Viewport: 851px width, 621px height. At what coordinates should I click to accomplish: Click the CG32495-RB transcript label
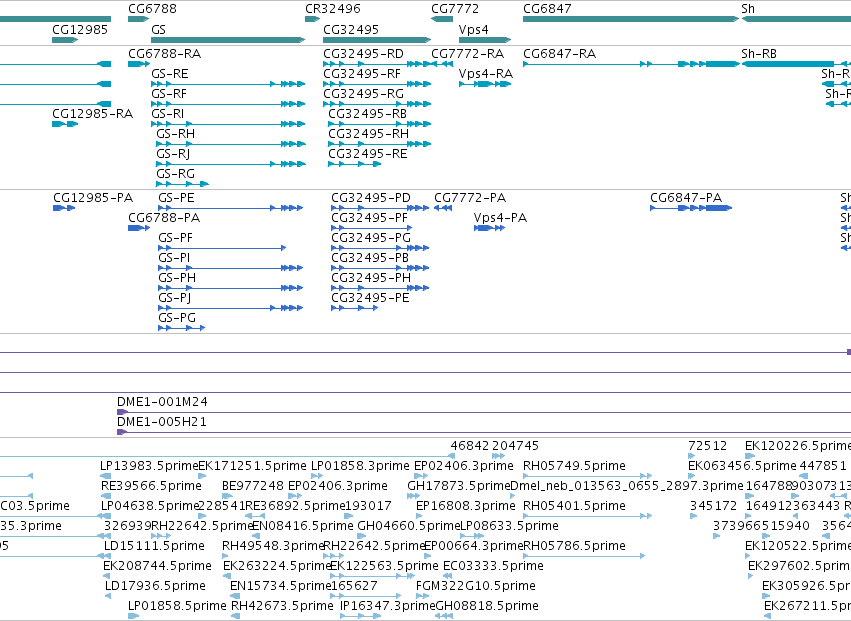367,114
